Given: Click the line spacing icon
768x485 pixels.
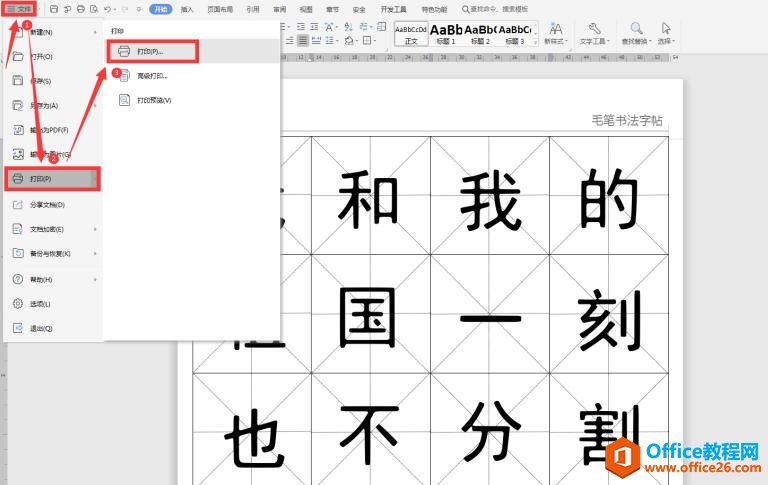Looking at the screenshot, I should [x=331, y=41].
